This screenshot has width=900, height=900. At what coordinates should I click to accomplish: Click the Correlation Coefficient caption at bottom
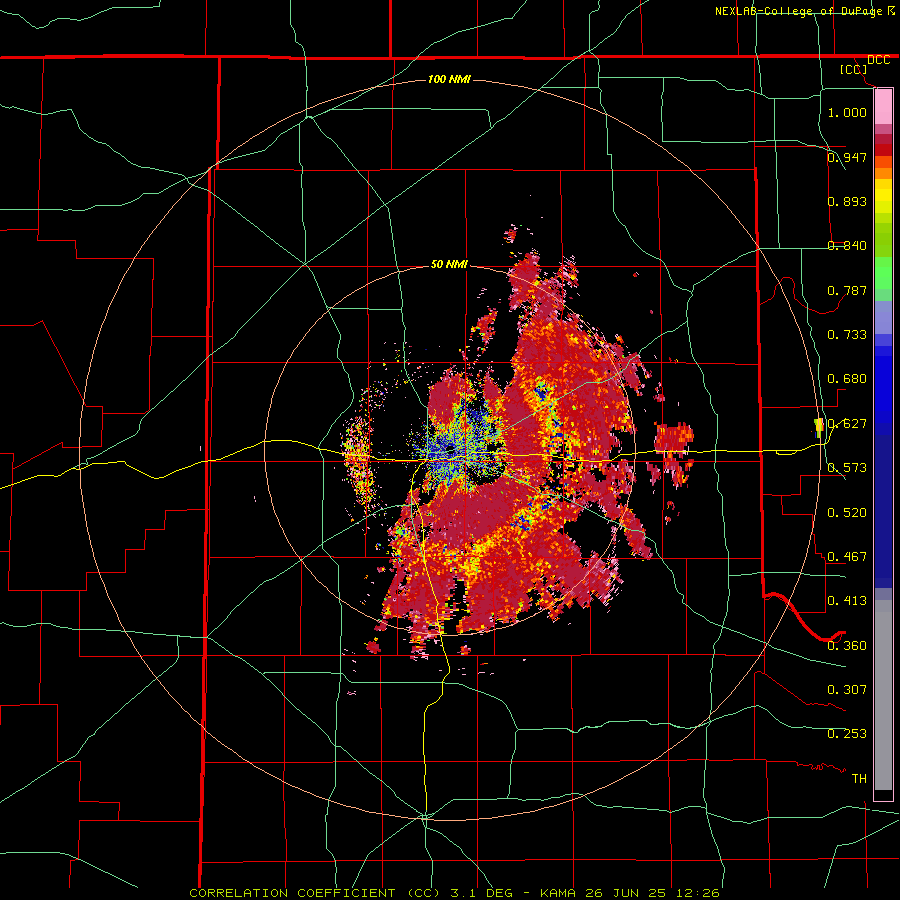click(x=454, y=893)
